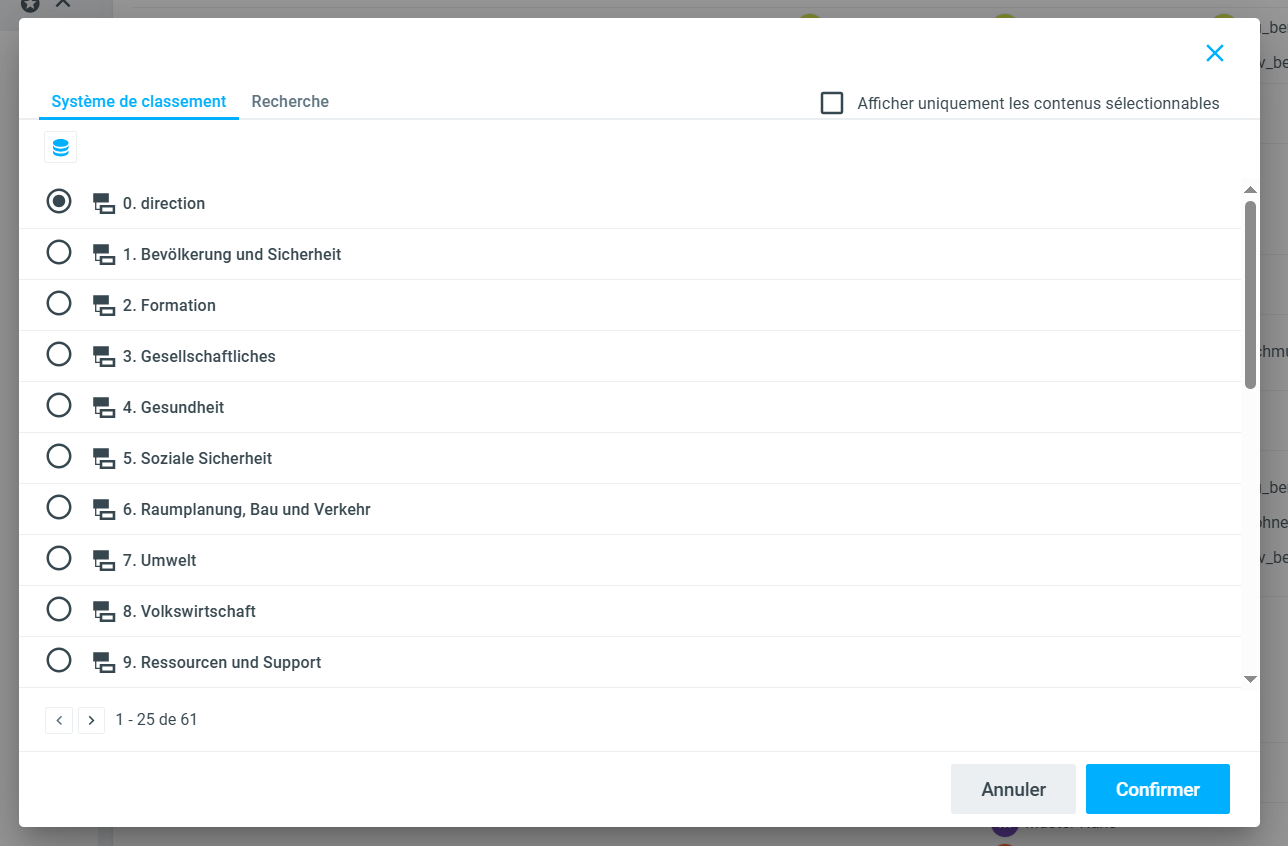The width and height of the screenshot is (1288, 846).
Task: Select radio button for 1. Bevölkerung und Sicherheit
Action: pos(59,252)
